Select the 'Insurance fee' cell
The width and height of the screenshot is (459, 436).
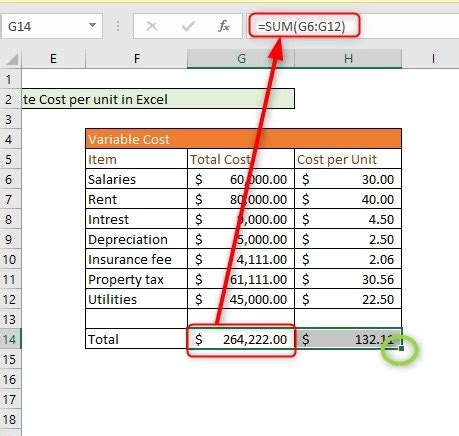[136, 259]
